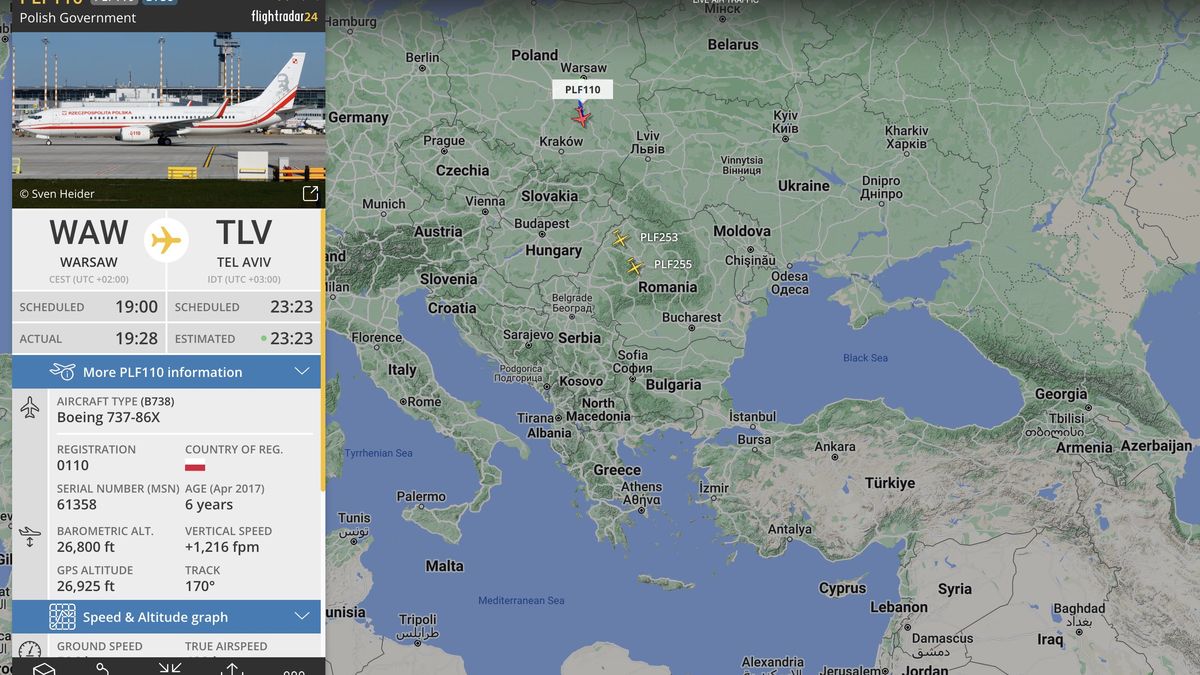The width and height of the screenshot is (1200, 675).
Task: Click the more options dots in bottom bar
Action: [292, 670]
